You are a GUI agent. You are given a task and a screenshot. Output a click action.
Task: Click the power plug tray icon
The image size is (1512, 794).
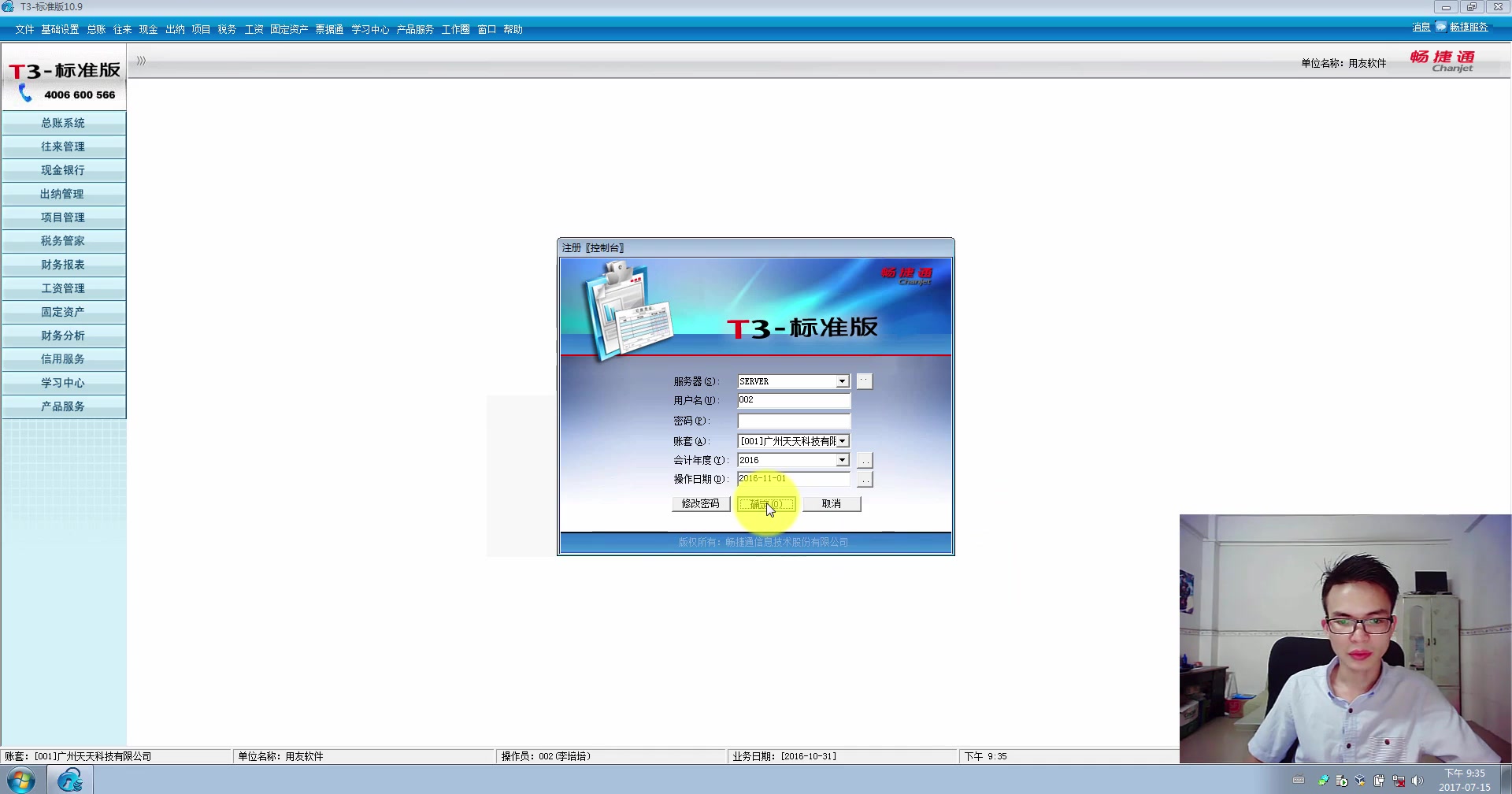pos(1379,781)
